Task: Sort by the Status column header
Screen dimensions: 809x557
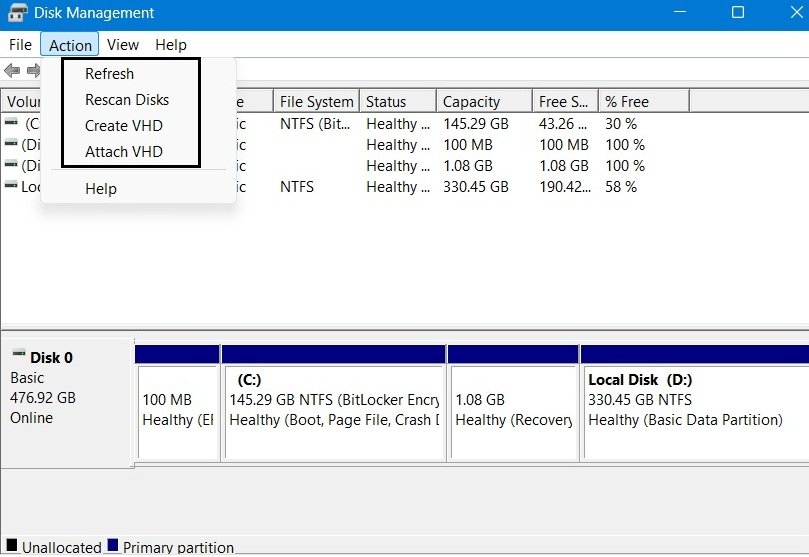Action: [398, 102]
